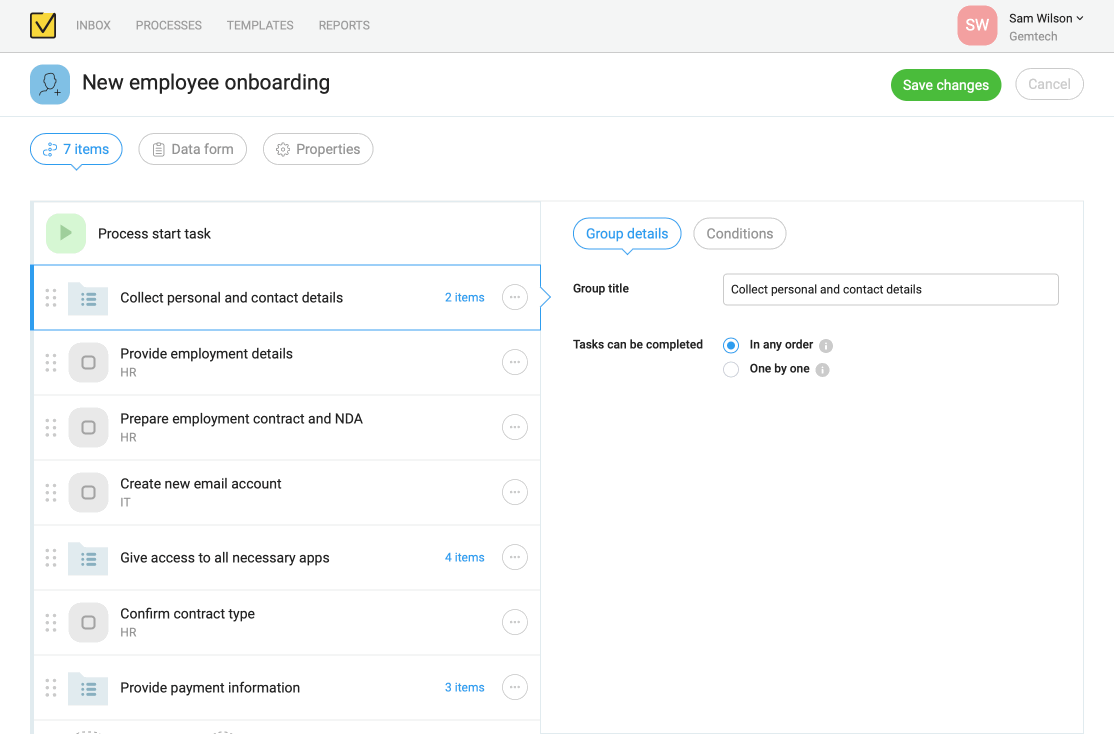Click the Group title input field
Viewport: 1114px width, 735px height.
pos(890,290)
